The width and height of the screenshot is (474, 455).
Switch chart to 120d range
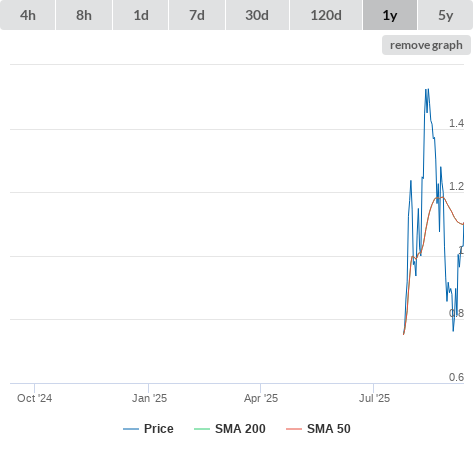point(326,15)
